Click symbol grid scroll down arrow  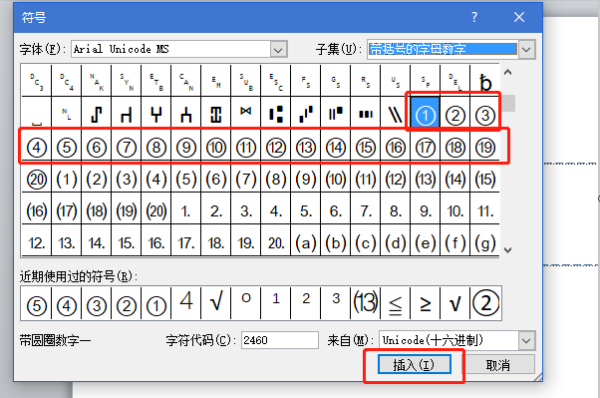(x=508, y=250)
